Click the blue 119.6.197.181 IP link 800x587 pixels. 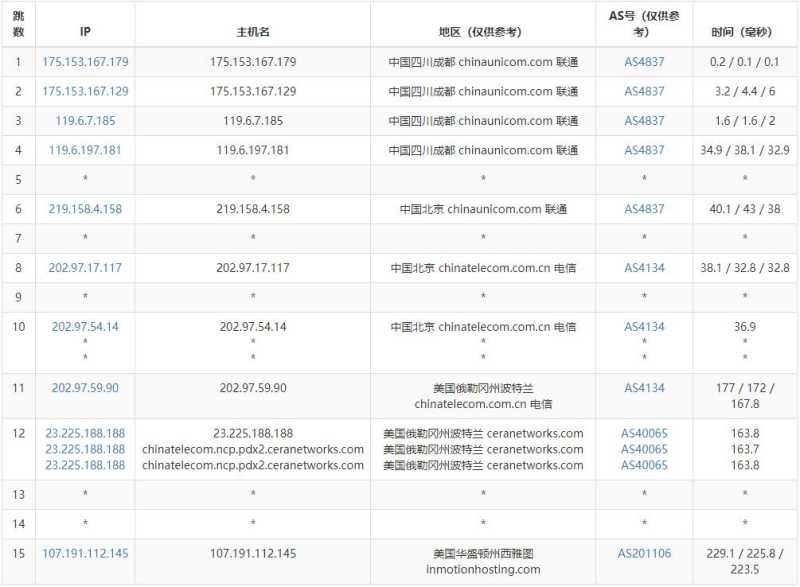(x=85, y=150)
